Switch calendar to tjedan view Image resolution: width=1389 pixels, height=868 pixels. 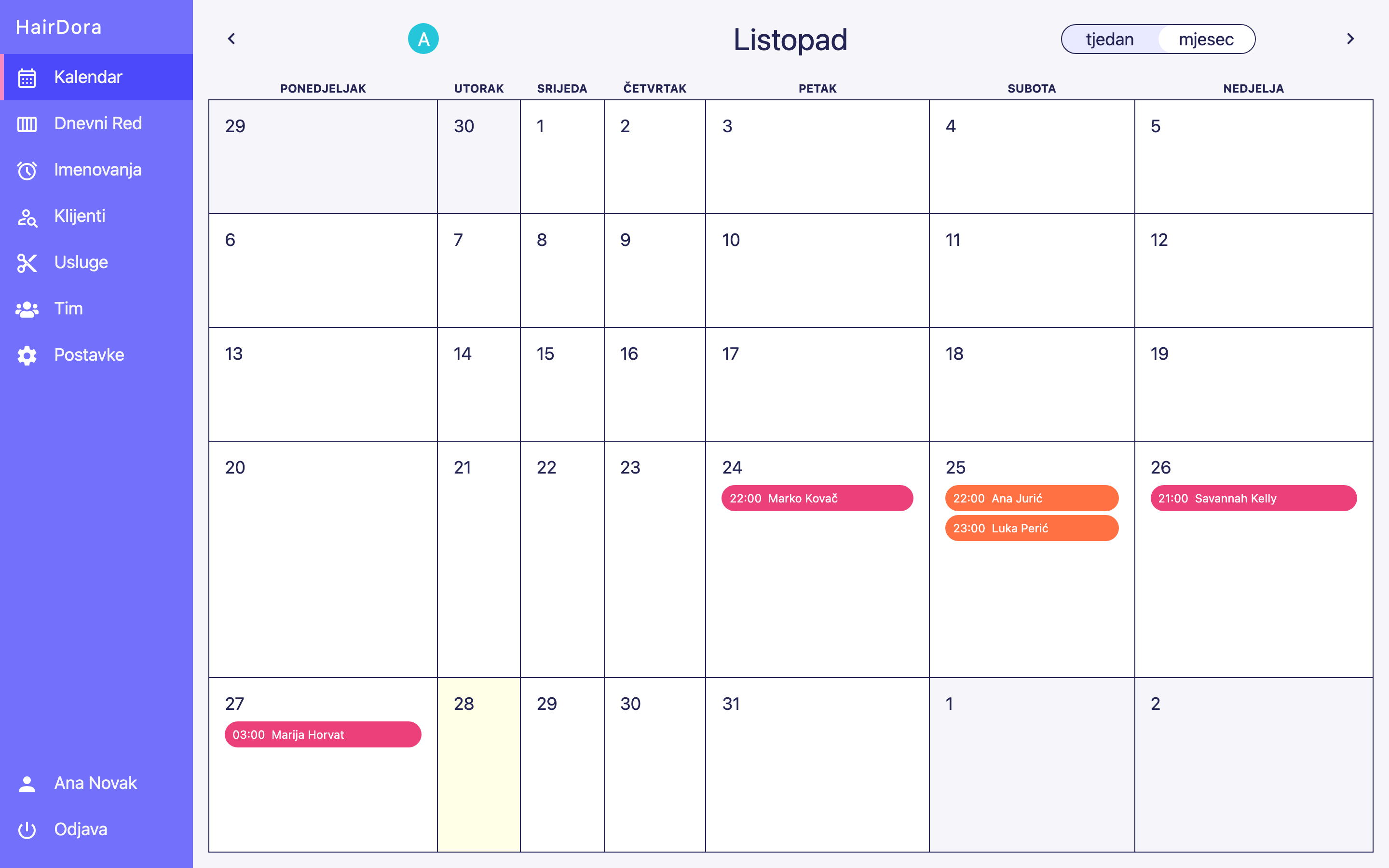click(1109, 40)
